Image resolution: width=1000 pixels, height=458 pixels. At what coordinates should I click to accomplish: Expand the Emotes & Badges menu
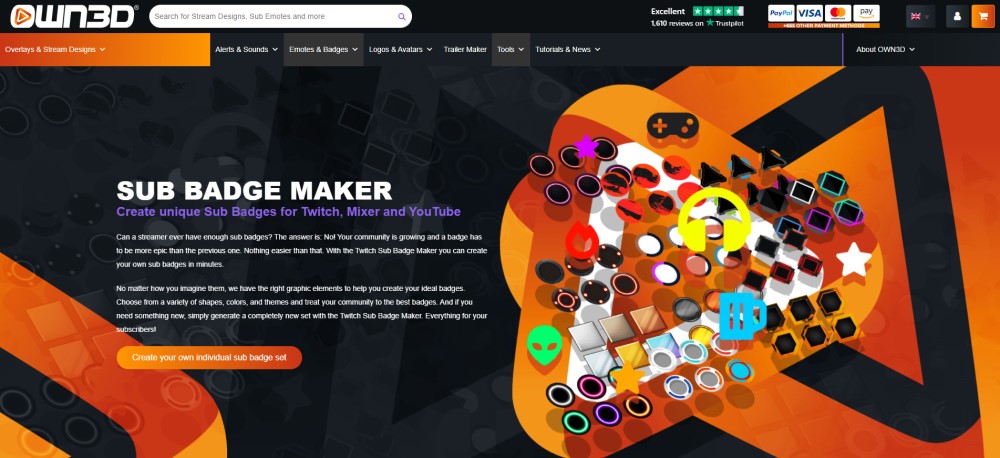[x=323, y=49]
